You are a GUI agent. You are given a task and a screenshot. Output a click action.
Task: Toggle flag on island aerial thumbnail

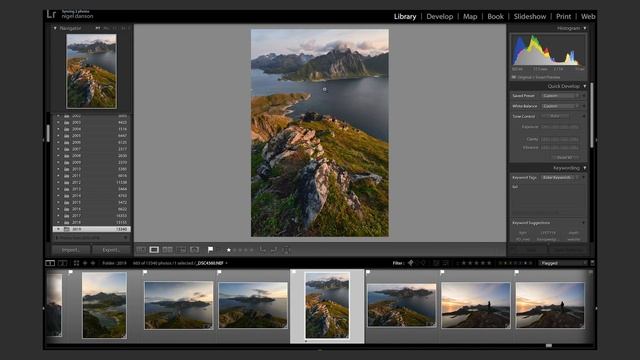pyautogui.click(x=368, y=272)
